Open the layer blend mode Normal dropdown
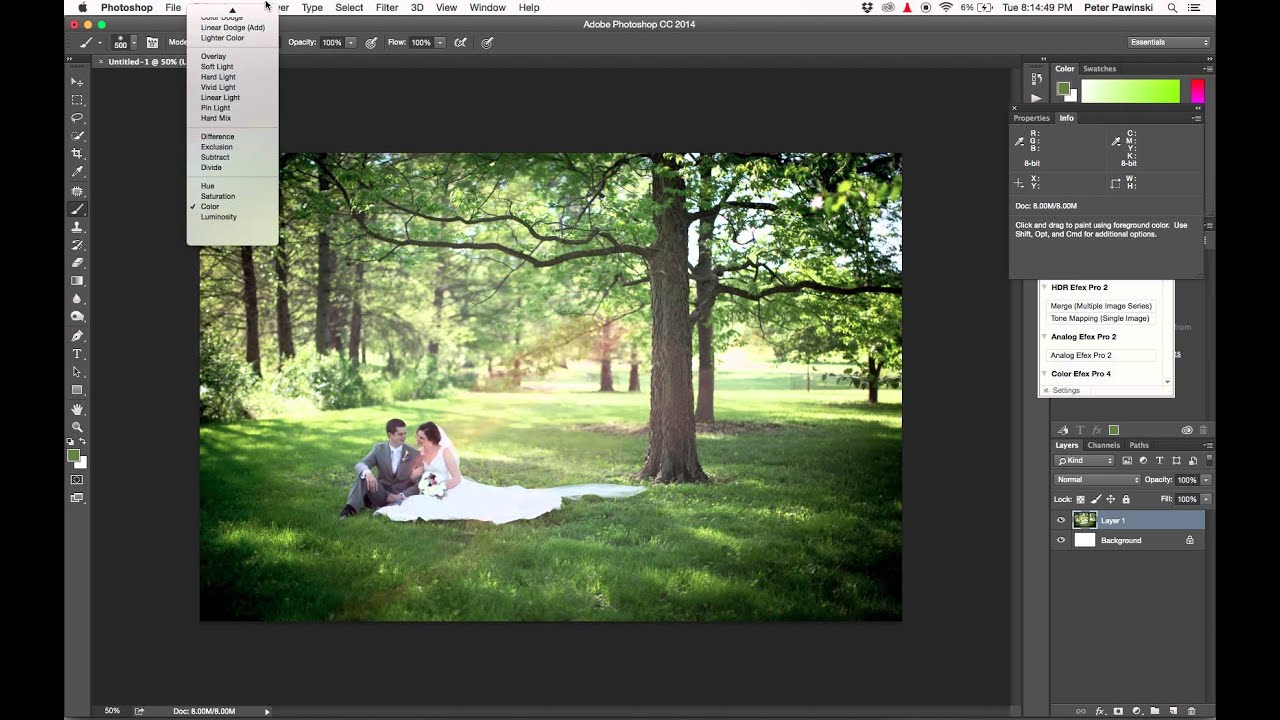 click(x=1097, y=480)
